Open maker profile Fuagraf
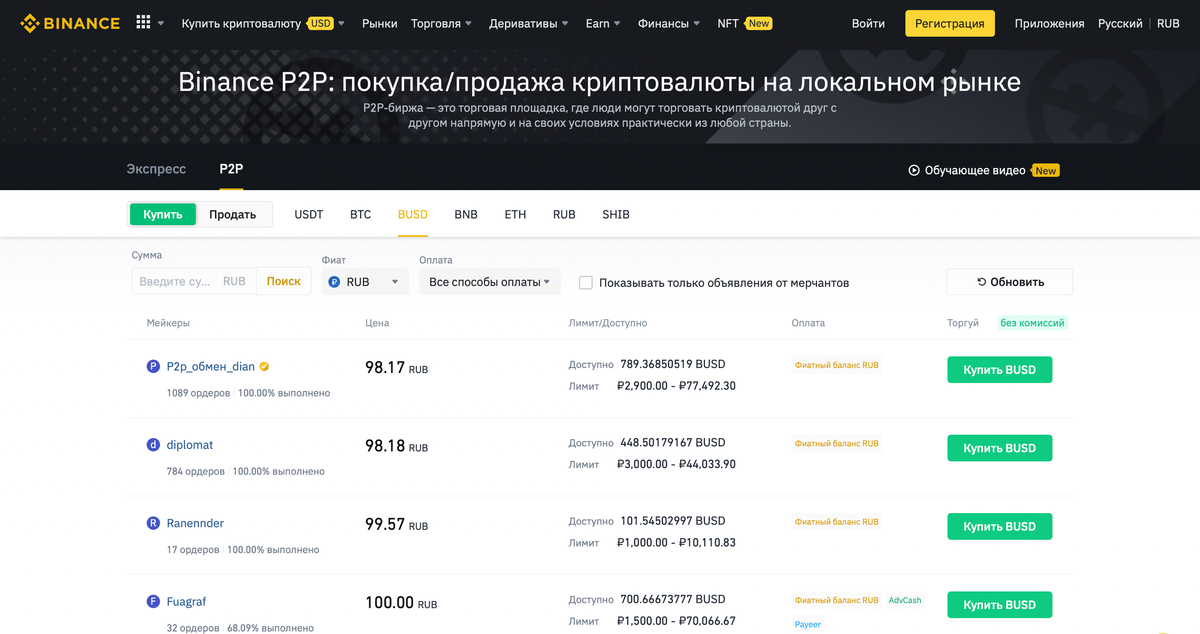The image size is (1200, 634). [x=186, y=601]
